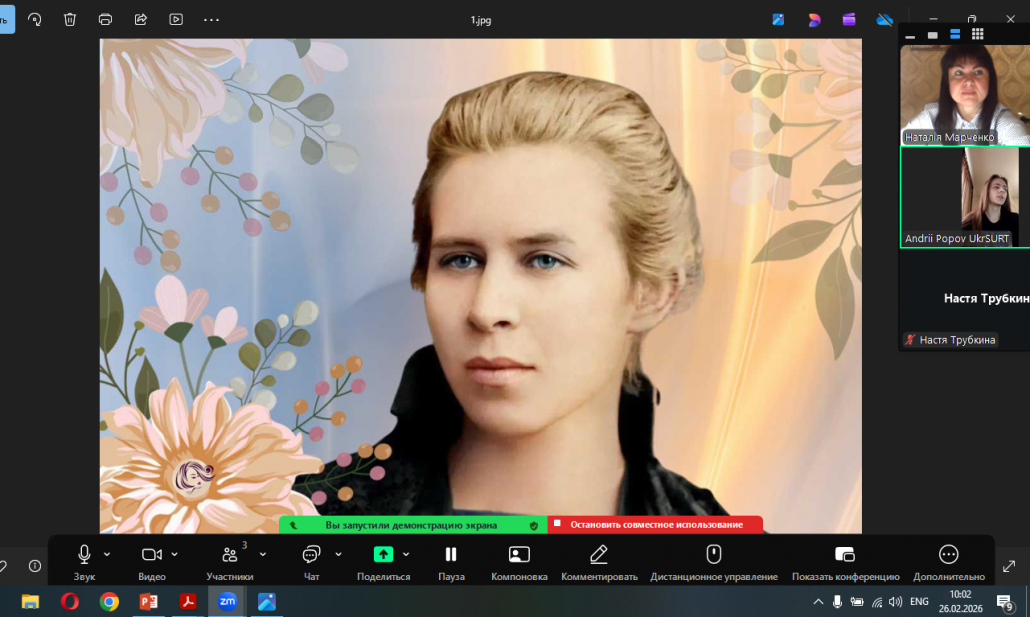
Task: Expand the arrow next to Участники
Action: tap(263, 554)
